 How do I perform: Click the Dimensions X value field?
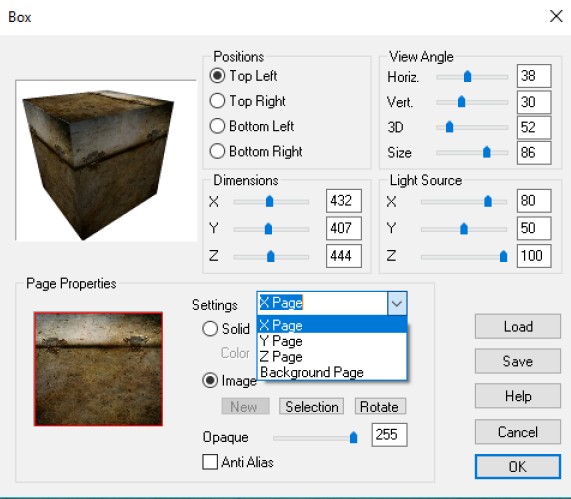point(344,201)
